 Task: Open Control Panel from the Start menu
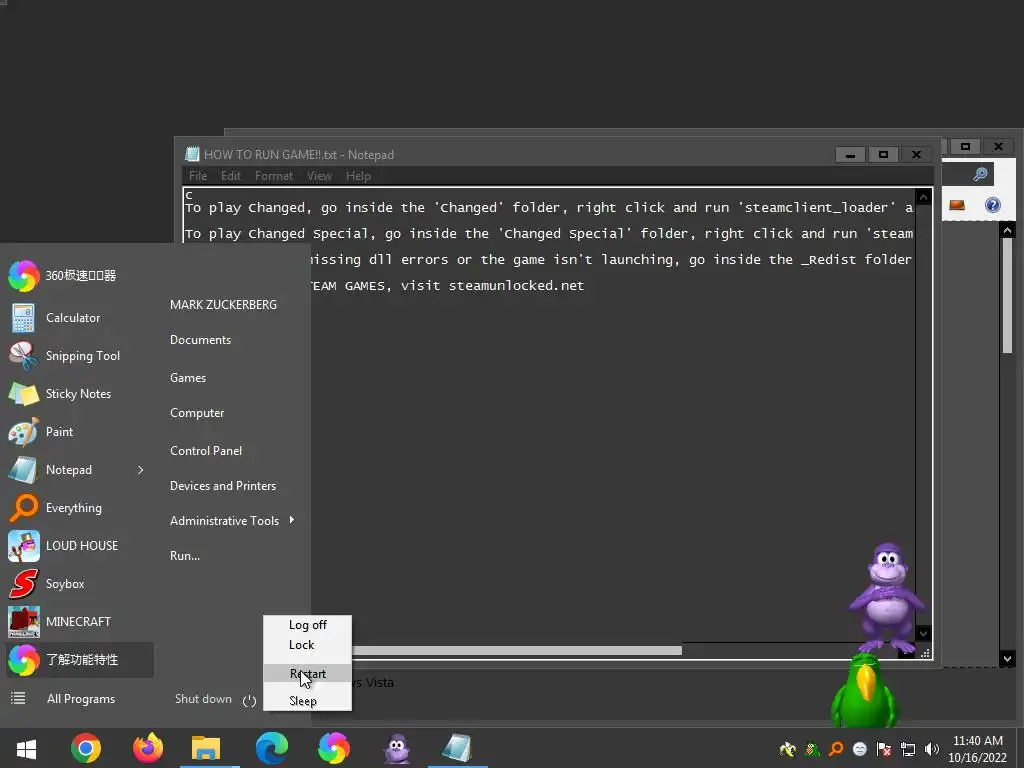[x=206, y=451]
